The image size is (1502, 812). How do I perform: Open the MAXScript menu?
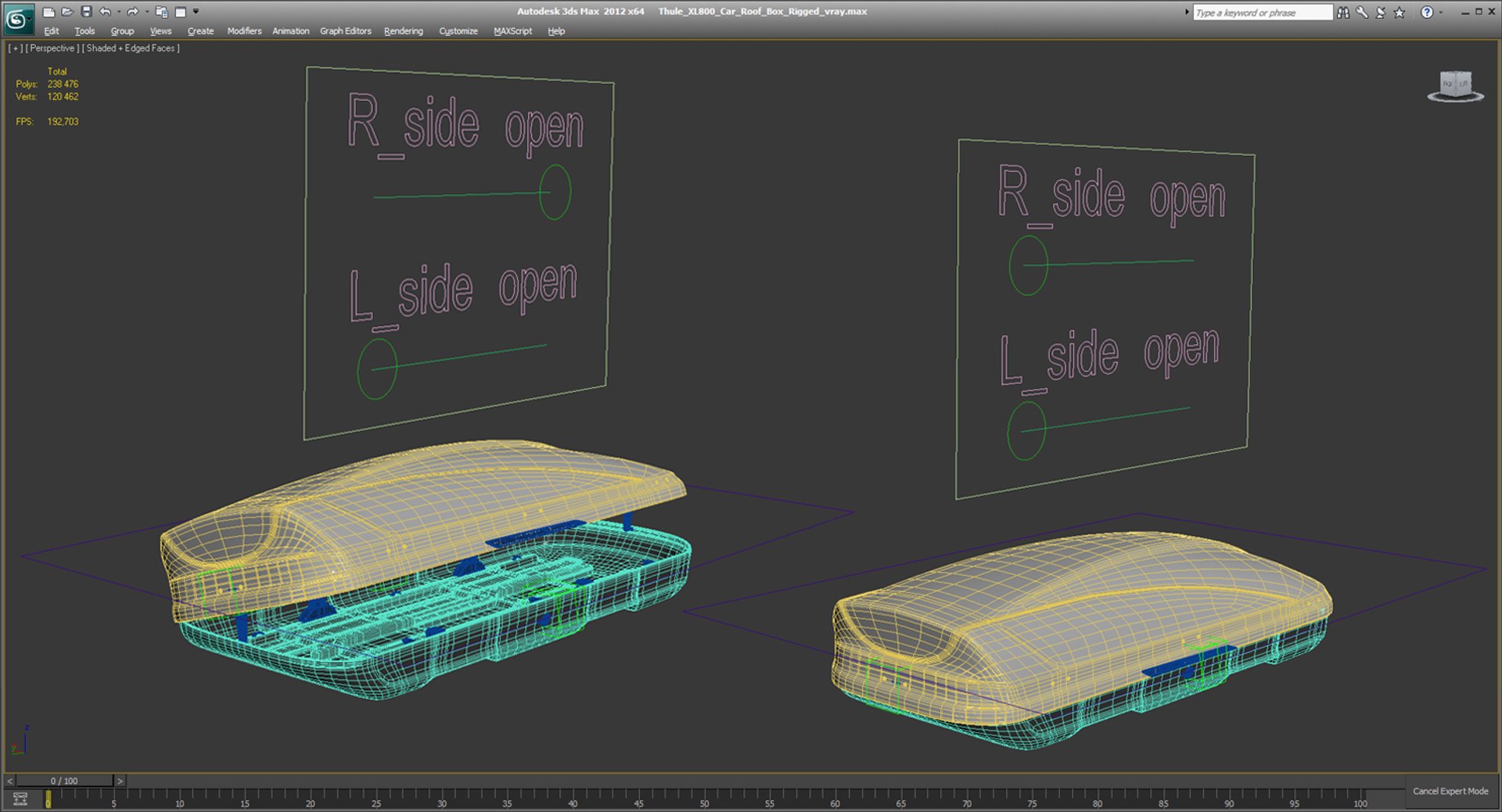click(x=512, y=31)
